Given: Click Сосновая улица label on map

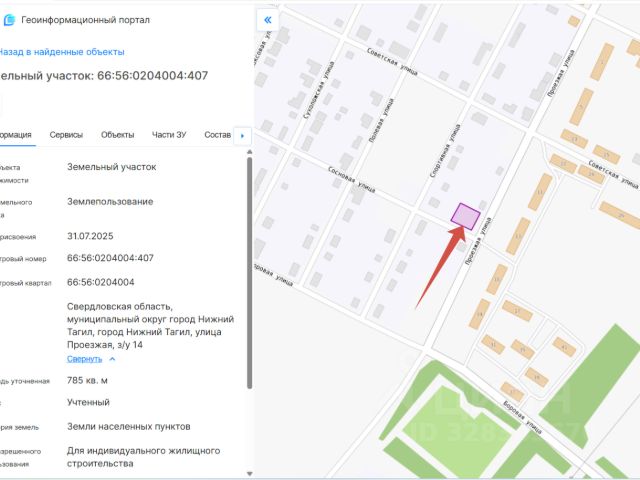Looking at the screenshot, I should [351, 179].
